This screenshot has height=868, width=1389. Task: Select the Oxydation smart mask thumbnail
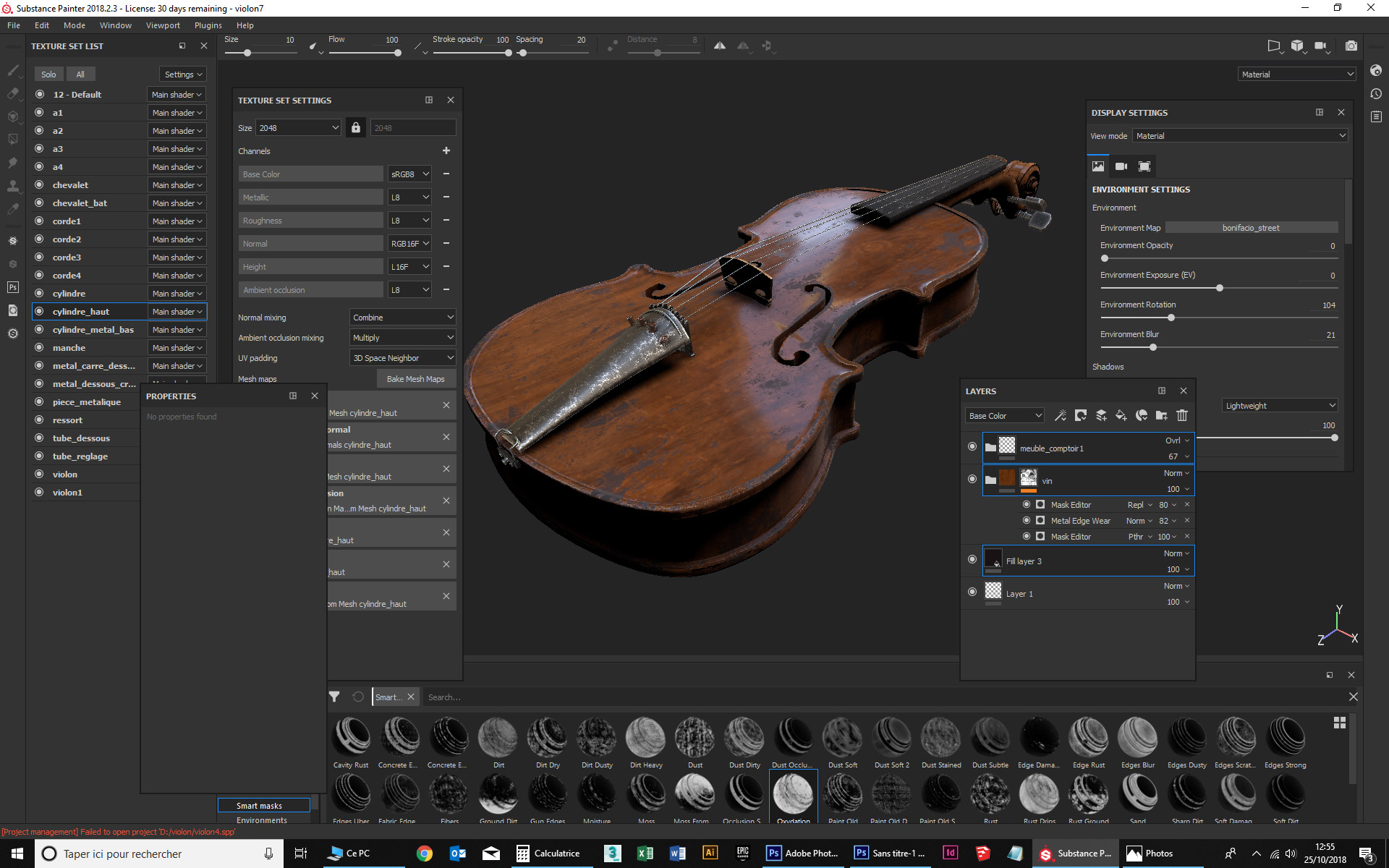pos(794,796)
